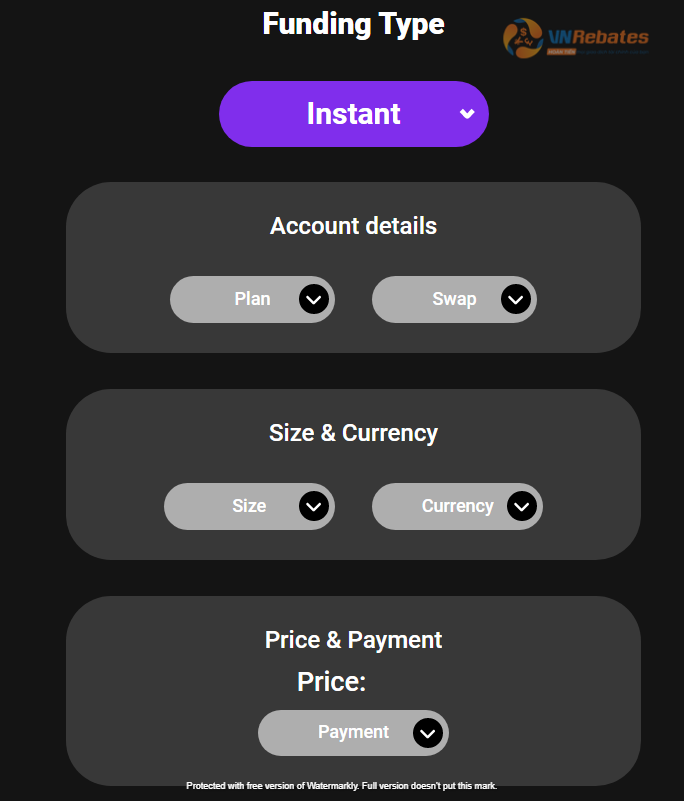Choose an account Size option
This screenshot has width=684, height=801.
point(249,506)
